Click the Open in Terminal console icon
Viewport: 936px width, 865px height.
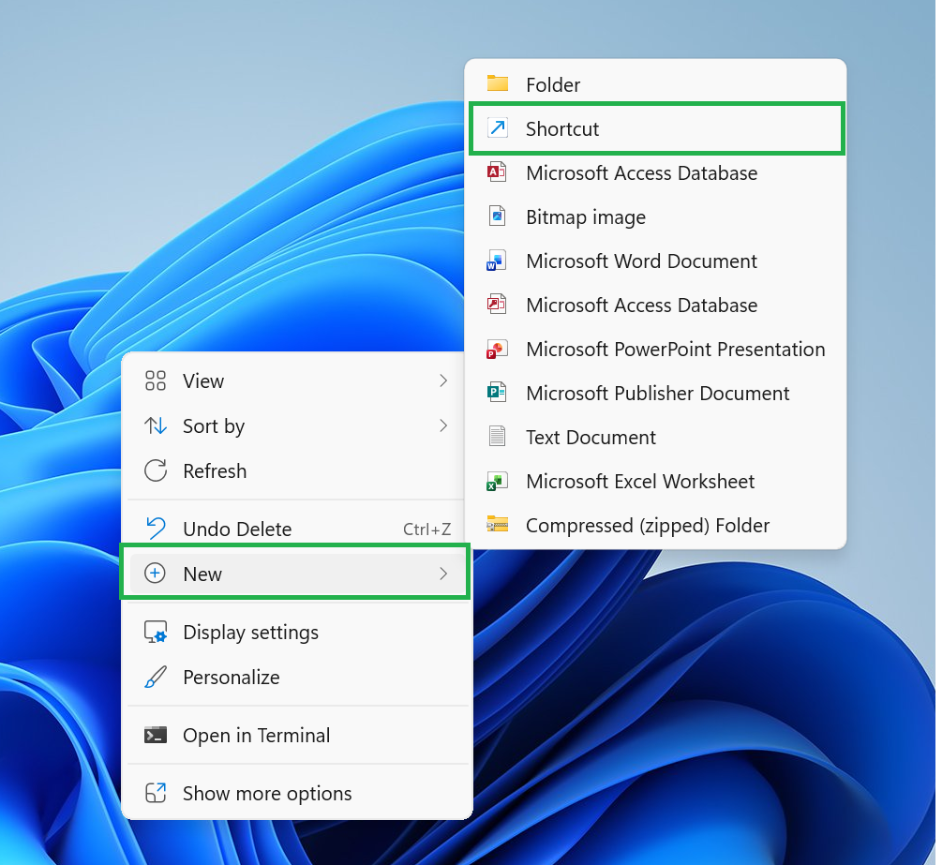155,735
